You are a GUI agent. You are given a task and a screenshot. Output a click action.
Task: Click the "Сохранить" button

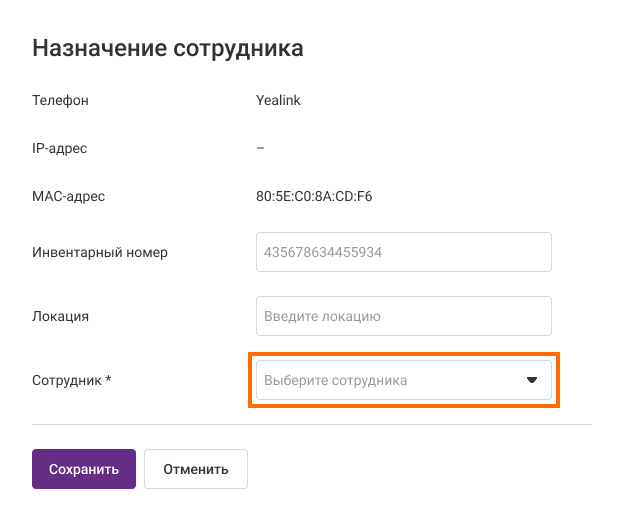(84, 468)
